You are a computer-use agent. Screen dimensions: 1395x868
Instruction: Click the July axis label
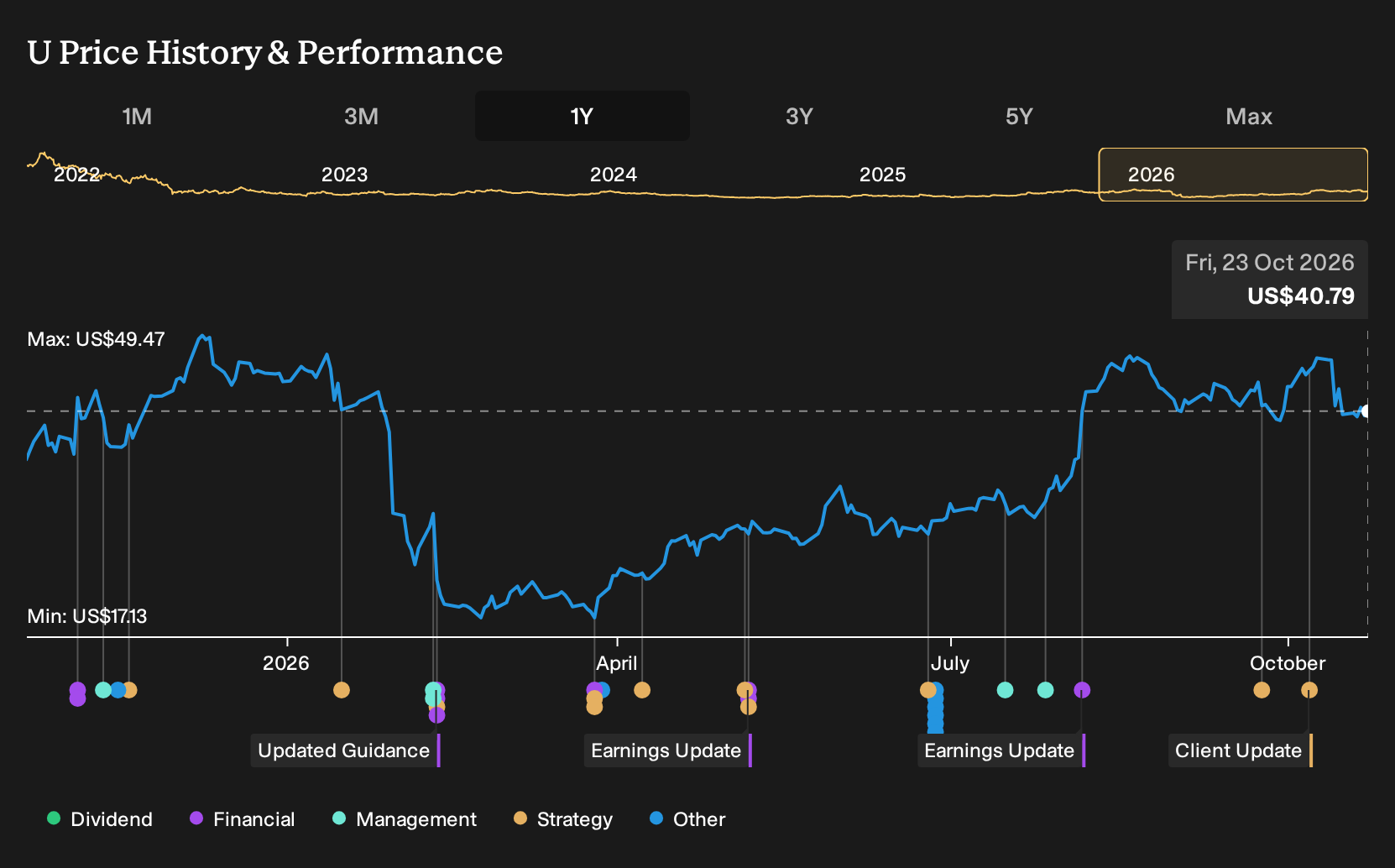point(950,663)
